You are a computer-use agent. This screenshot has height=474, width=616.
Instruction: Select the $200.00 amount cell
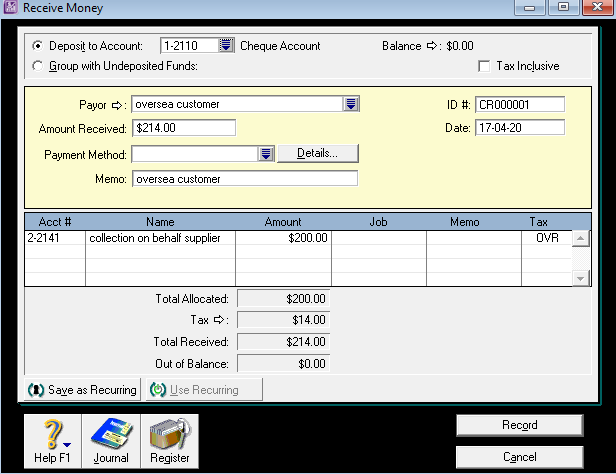point(283,238)
